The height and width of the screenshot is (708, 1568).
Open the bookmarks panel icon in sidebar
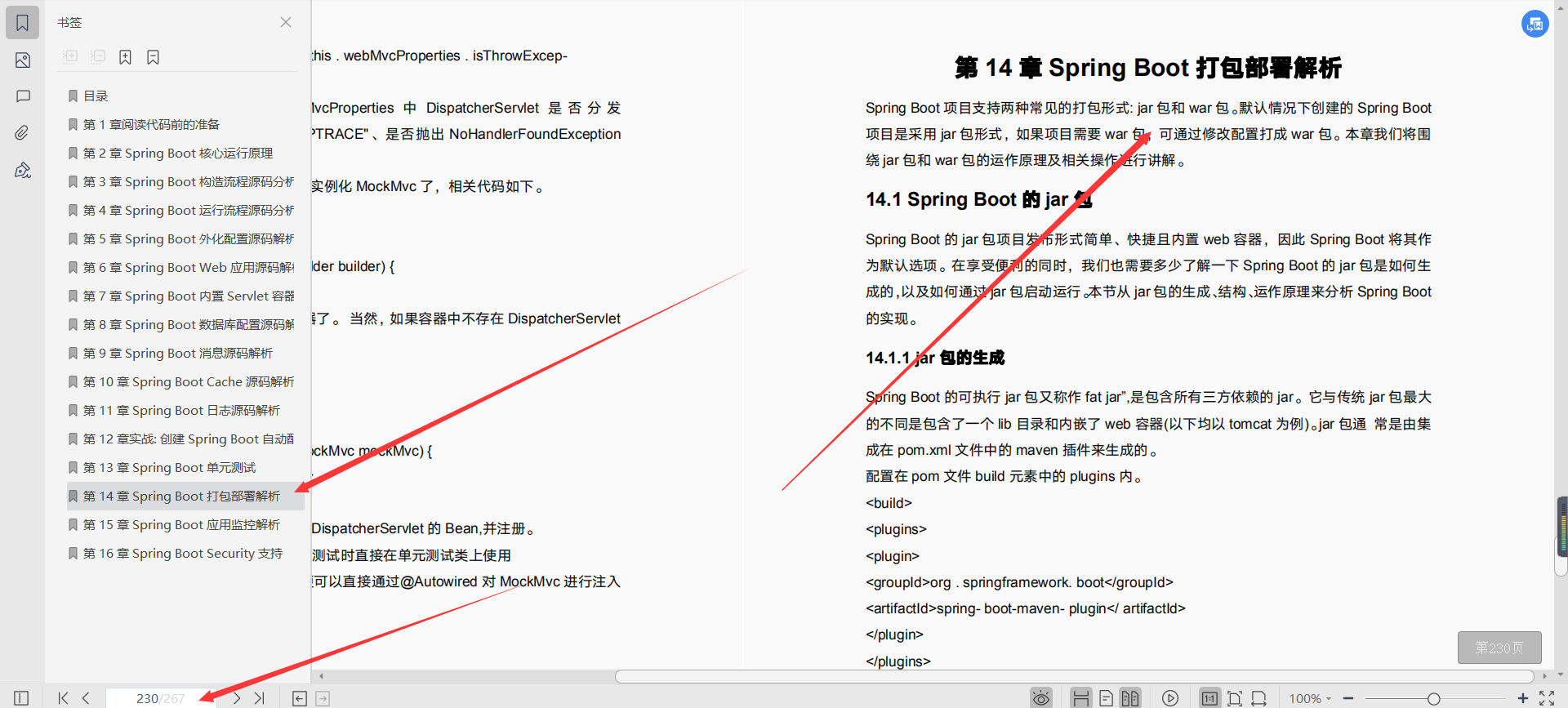22,23
